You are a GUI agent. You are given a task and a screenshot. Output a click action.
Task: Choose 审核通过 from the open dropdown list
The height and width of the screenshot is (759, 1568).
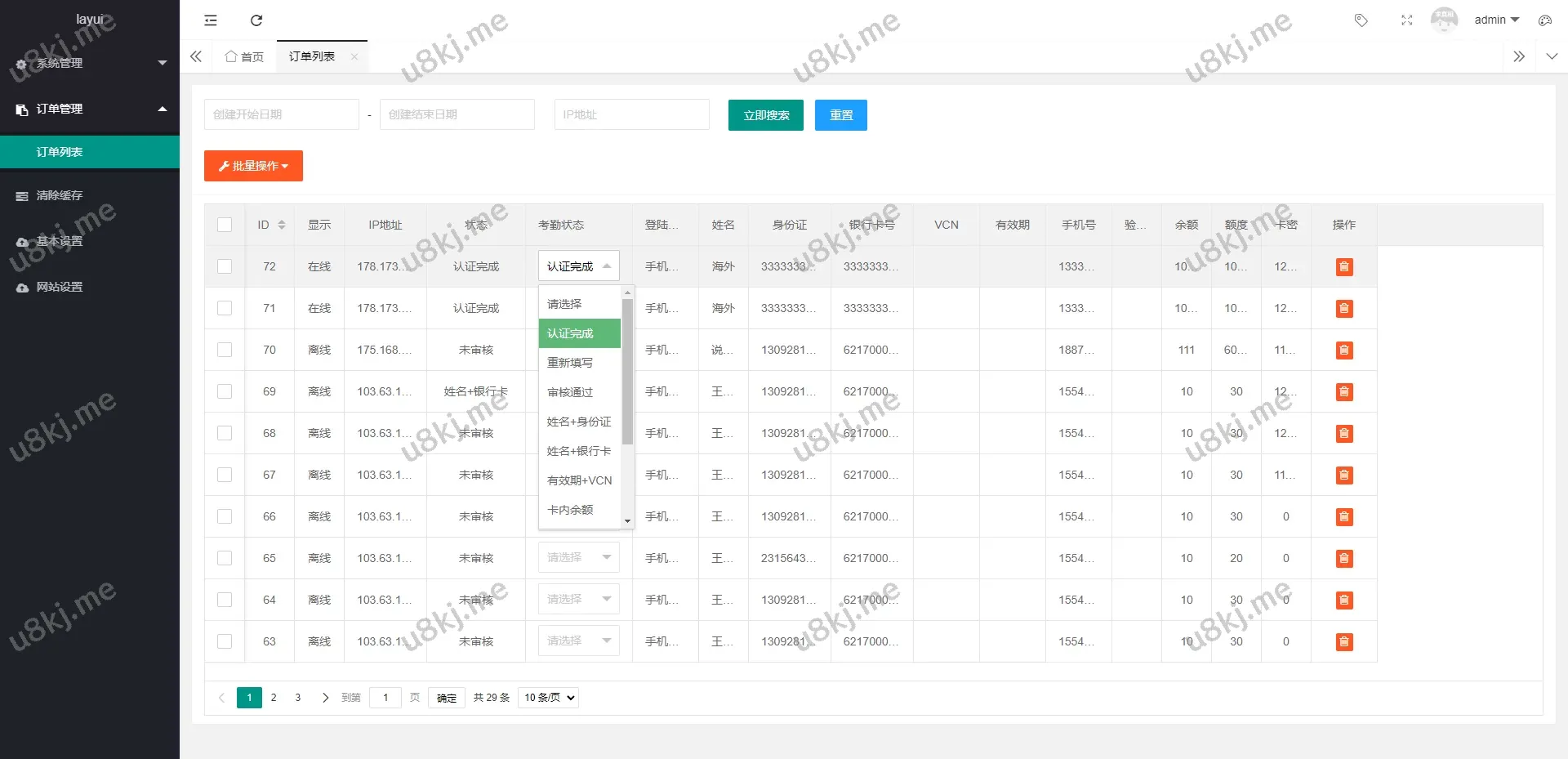coord(570,392)
